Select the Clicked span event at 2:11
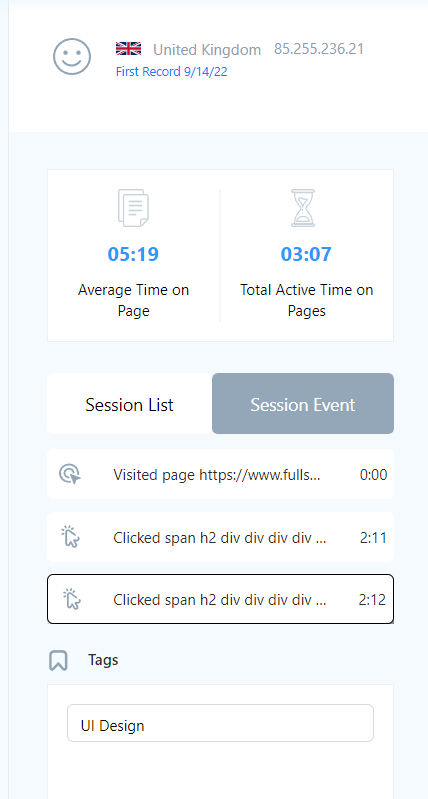 tap(220, 537)
